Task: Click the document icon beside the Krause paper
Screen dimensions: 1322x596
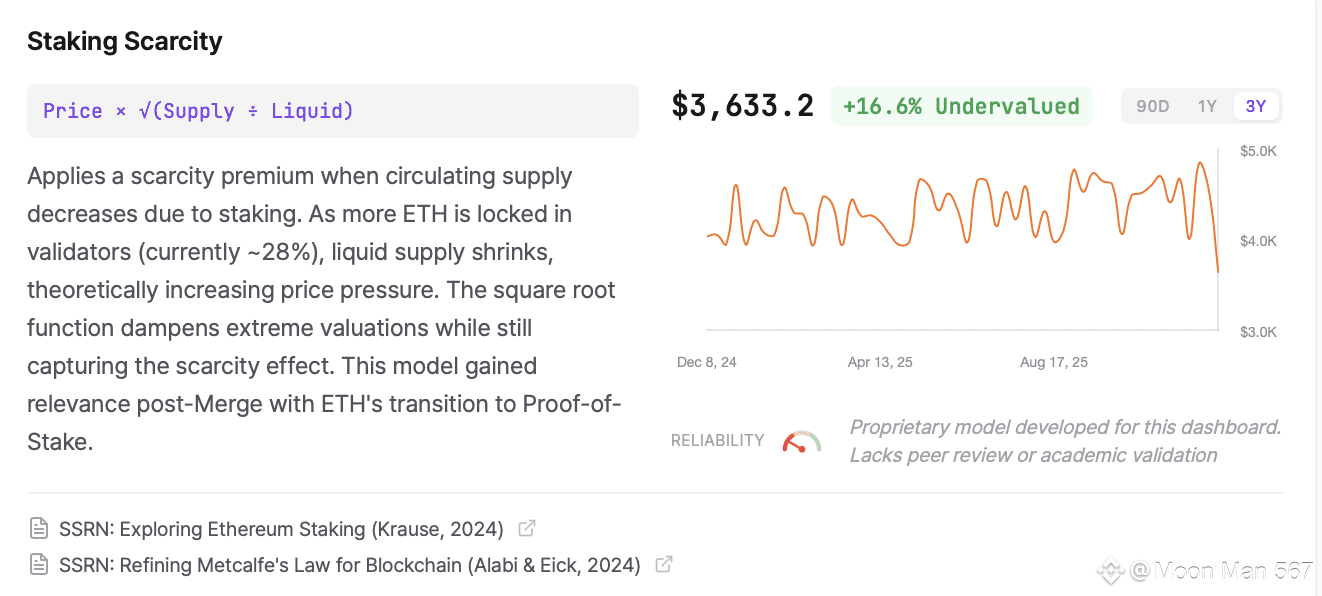Action: (x=39, y=528)
